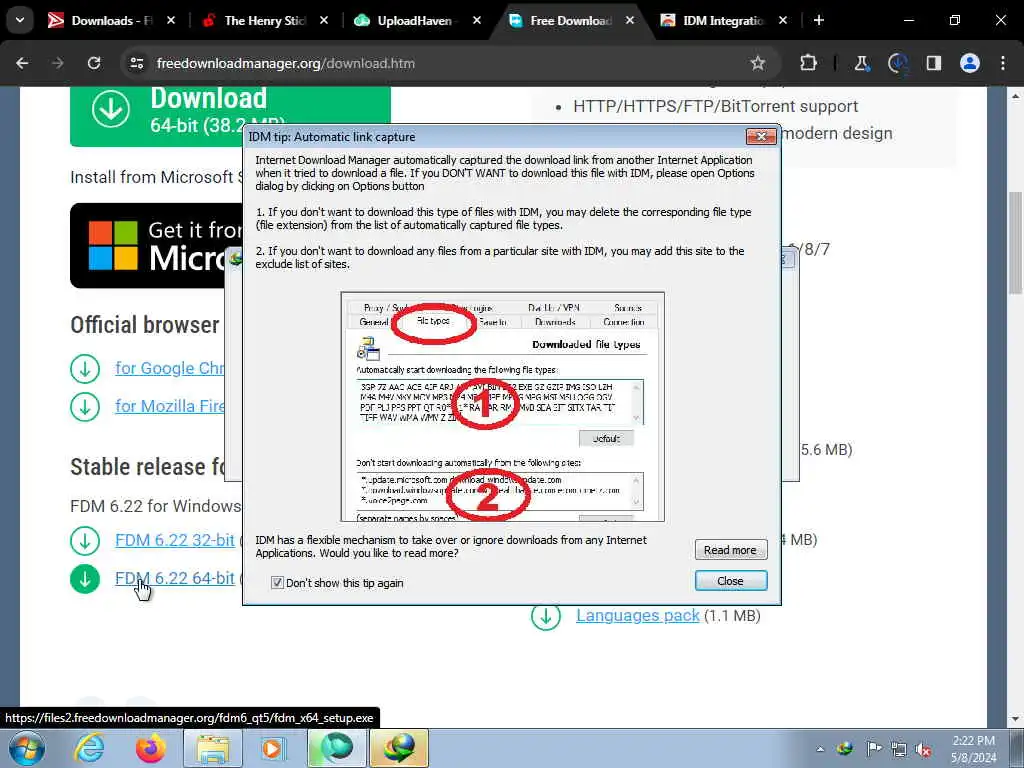1024x768 pixels.
Task: Go forward to the next page
Action: point(58,63)
